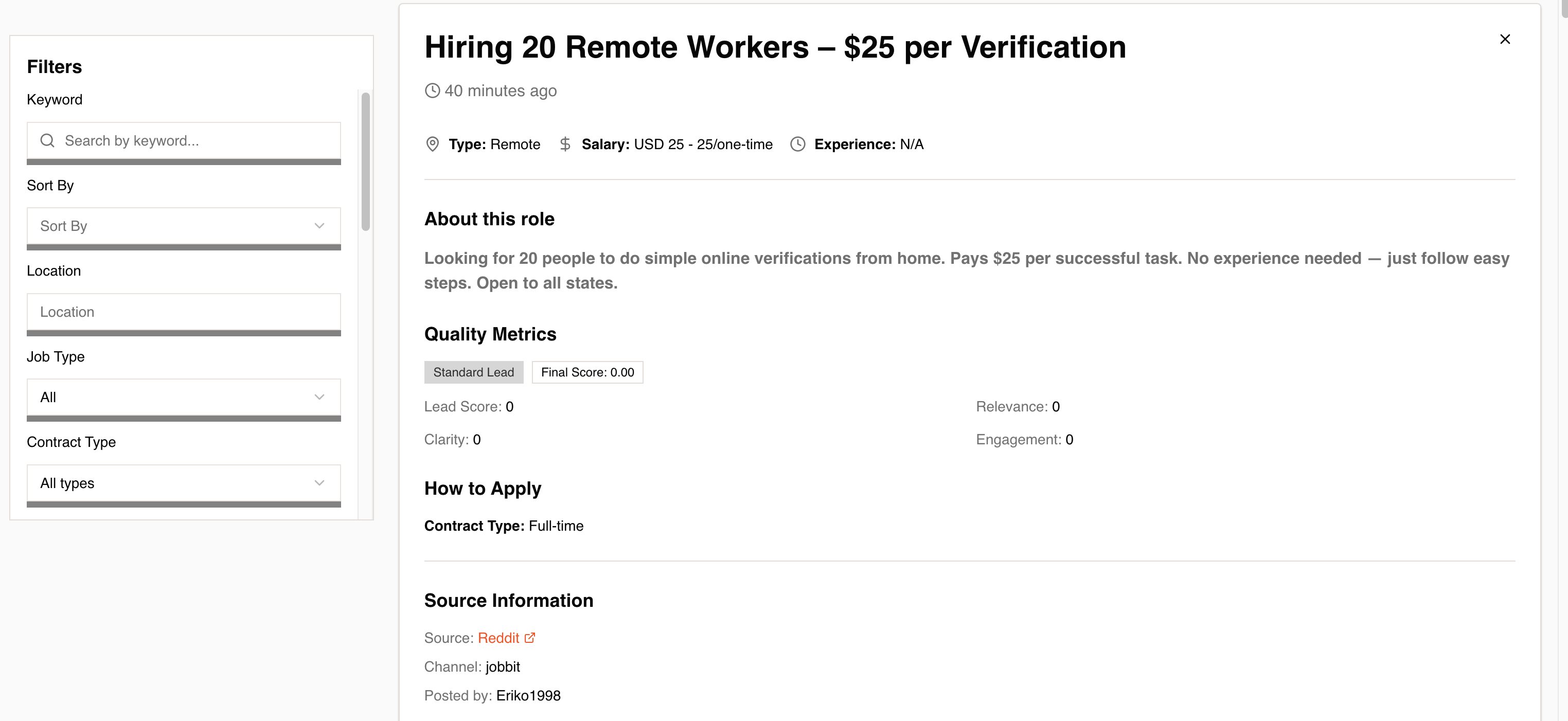Open the Reddit source link
This screenshot has width=1568, height=721.
coord(498,638)
